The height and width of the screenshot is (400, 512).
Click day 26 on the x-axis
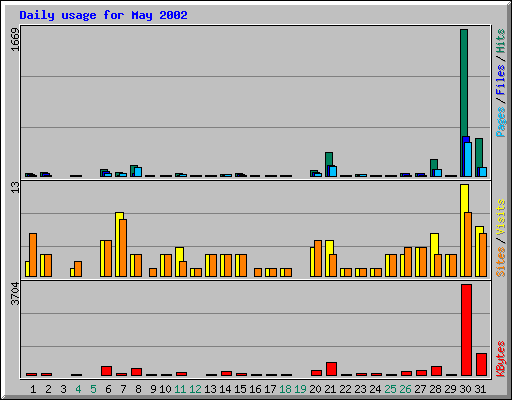pos(405,389)
